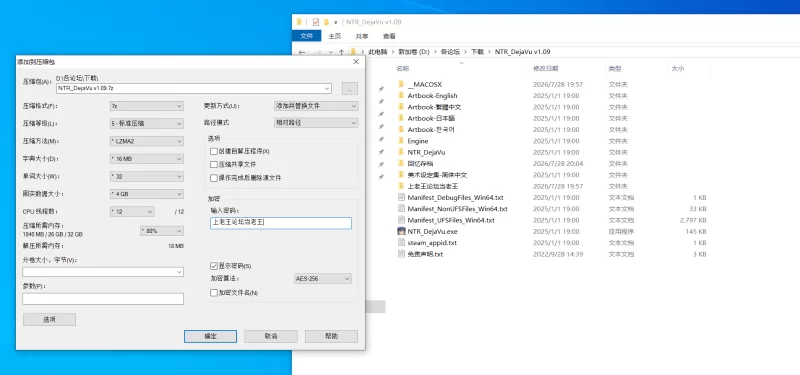Open the 共享 ribbon tab
The image size is (800, 375).
[x=362, y=36]
